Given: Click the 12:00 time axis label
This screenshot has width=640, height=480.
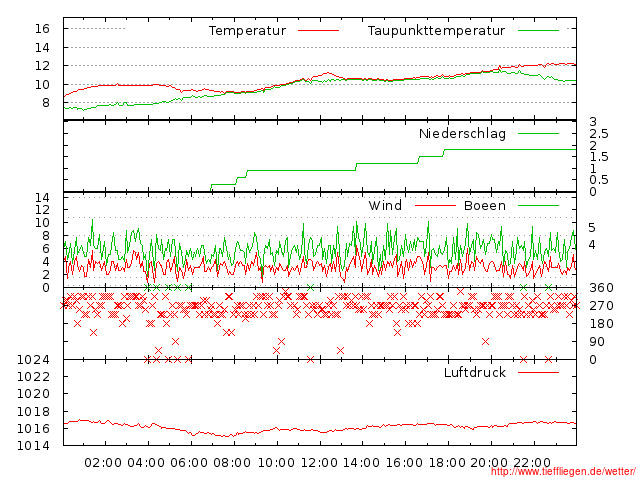Looking at the screenshot, I should coord(319,463).
